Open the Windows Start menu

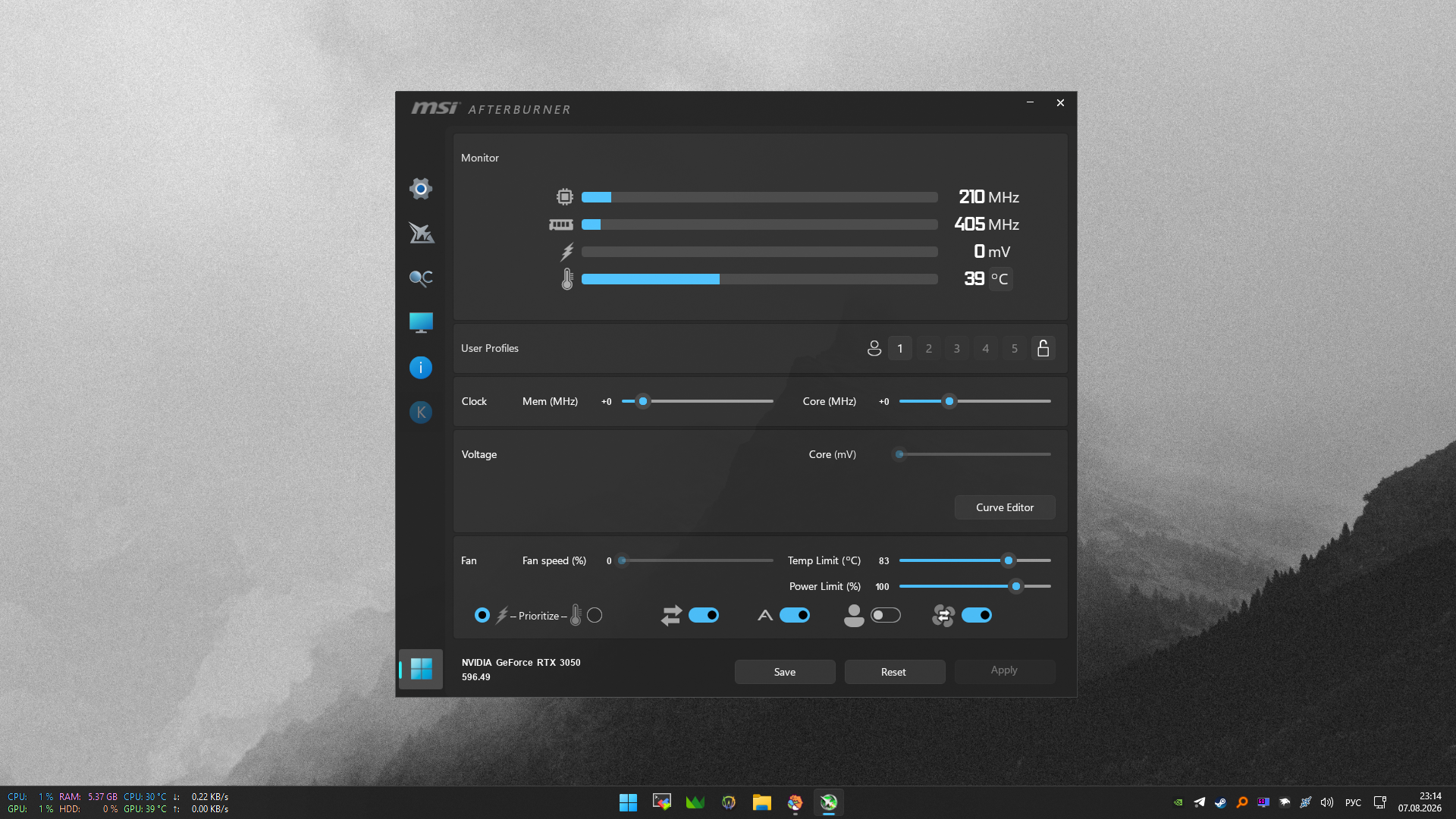[628, 802]
